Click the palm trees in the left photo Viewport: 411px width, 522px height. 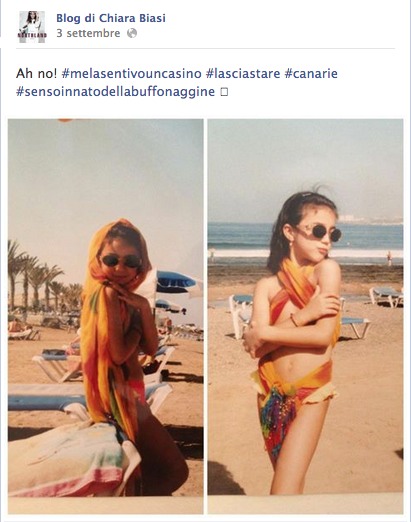point(40,273)
